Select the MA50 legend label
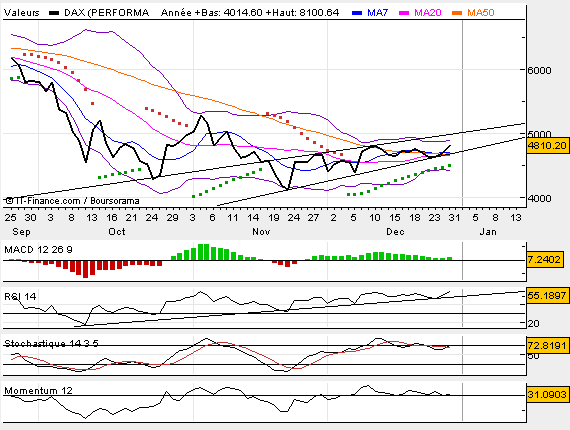Viewport: 570px width, 430px height. (x=481, y=13)
